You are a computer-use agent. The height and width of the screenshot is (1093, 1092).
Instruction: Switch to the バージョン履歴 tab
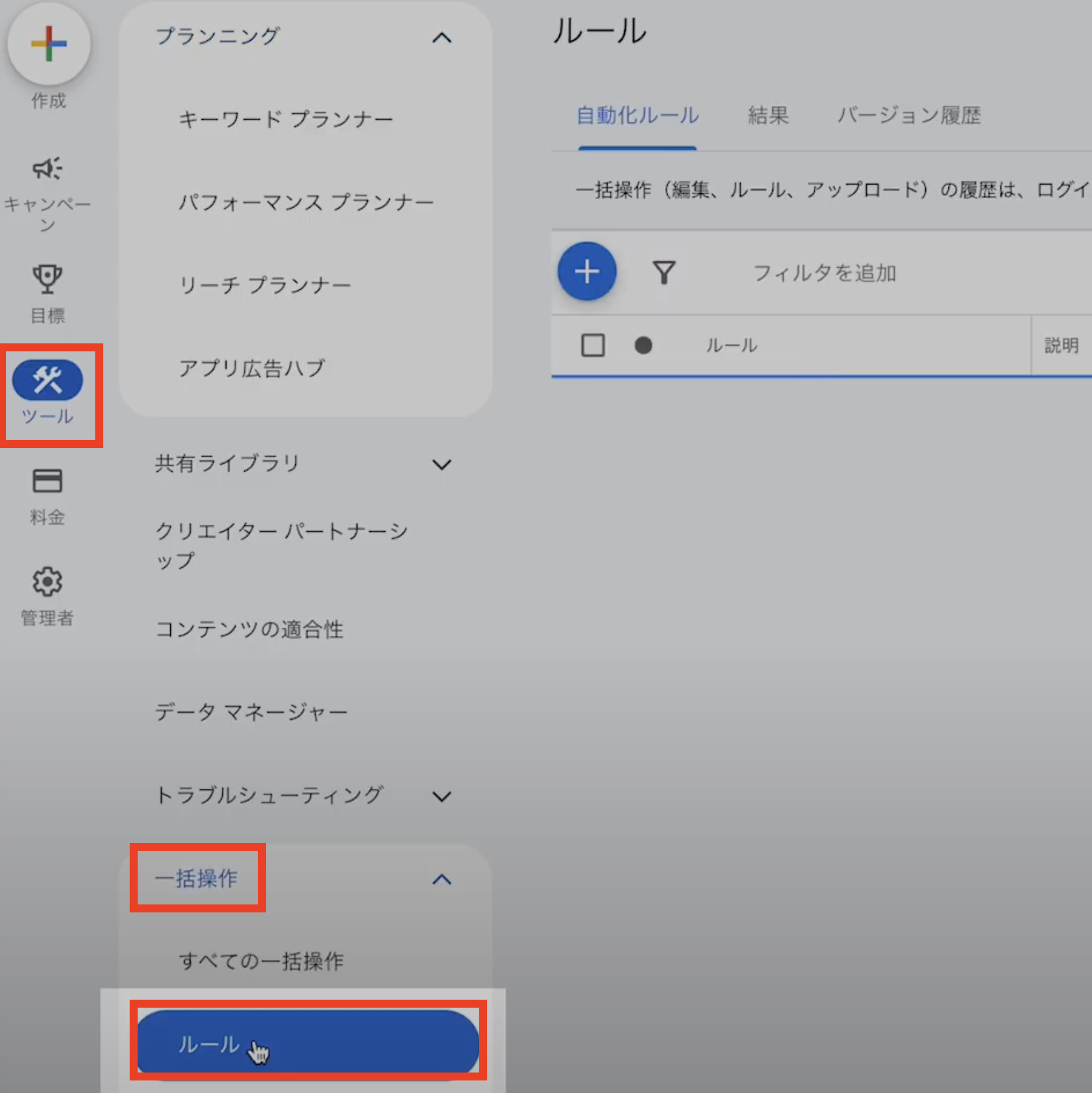pos(909,116)
